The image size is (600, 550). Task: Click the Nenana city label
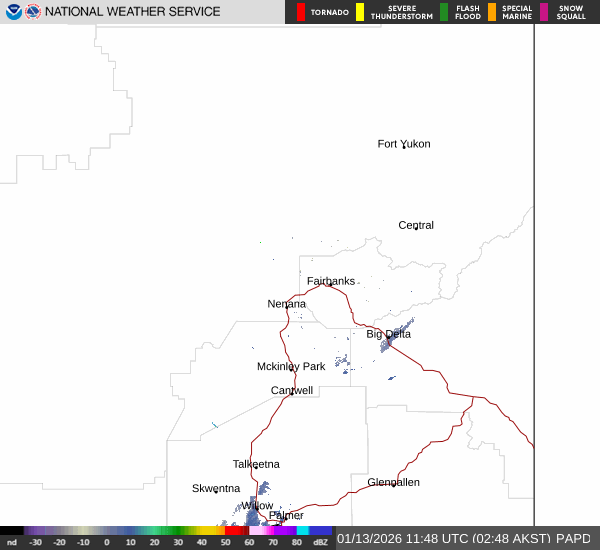click(287, 304)
